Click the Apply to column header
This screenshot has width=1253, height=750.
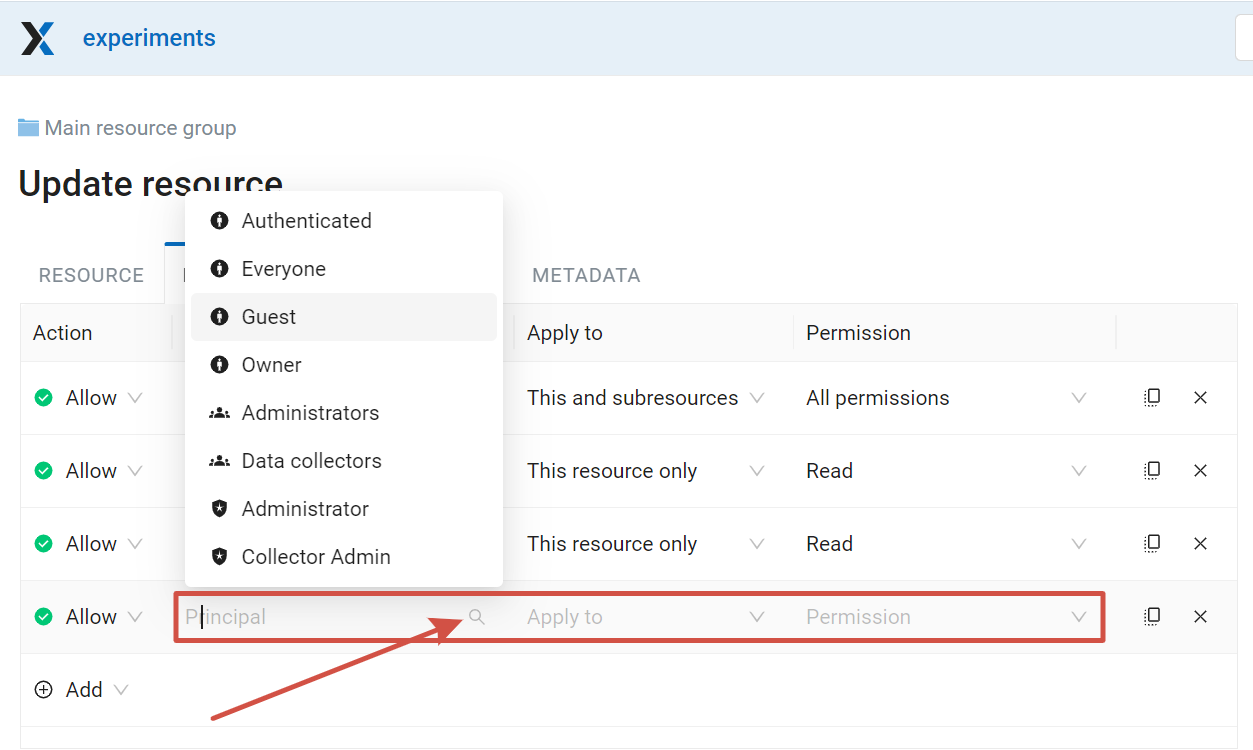[x=565, y=333]
